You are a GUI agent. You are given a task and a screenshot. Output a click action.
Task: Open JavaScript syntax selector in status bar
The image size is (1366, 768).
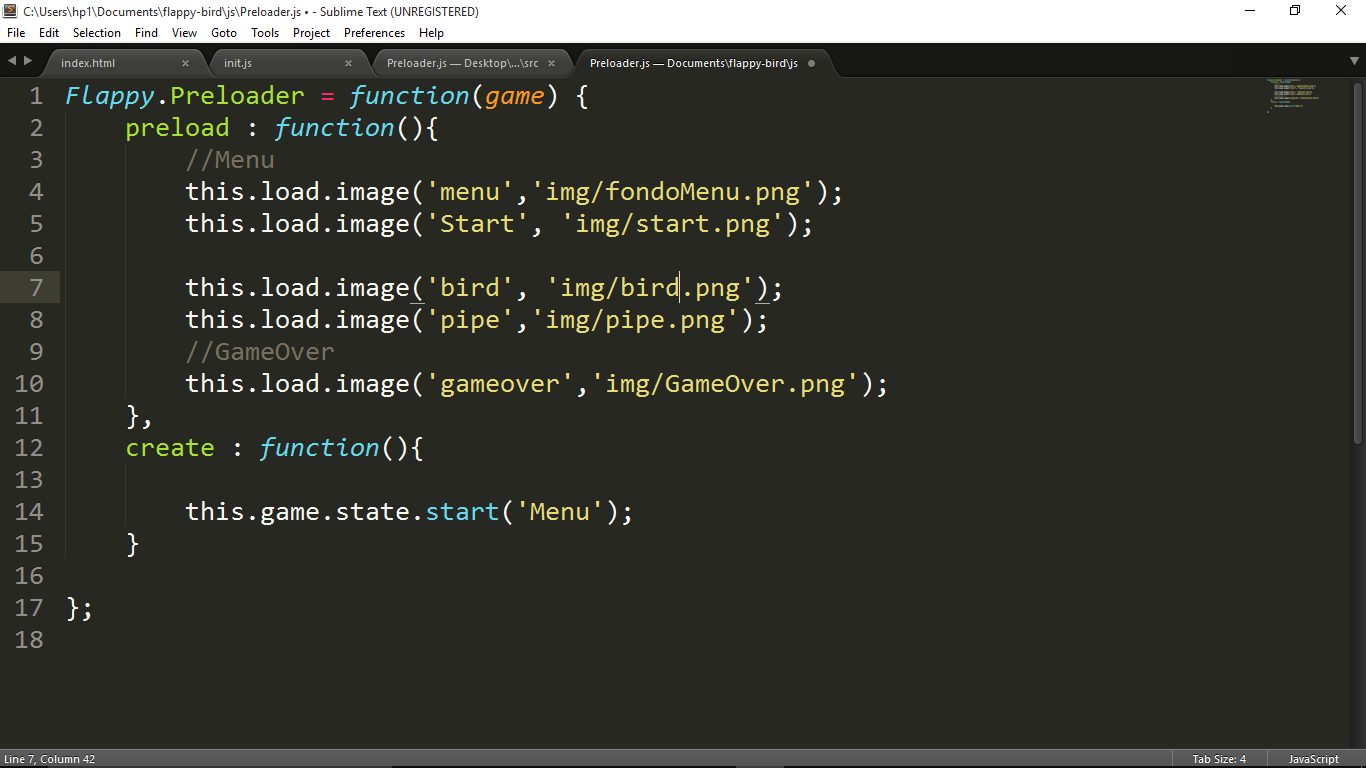[x=1313, y=759]
